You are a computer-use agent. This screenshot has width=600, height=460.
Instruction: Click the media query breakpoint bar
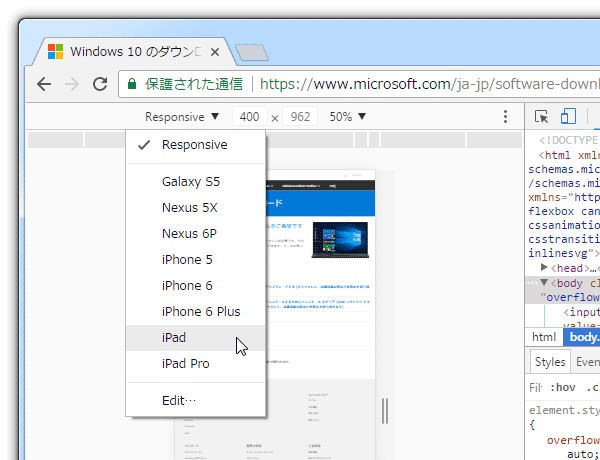pos(275,140)
